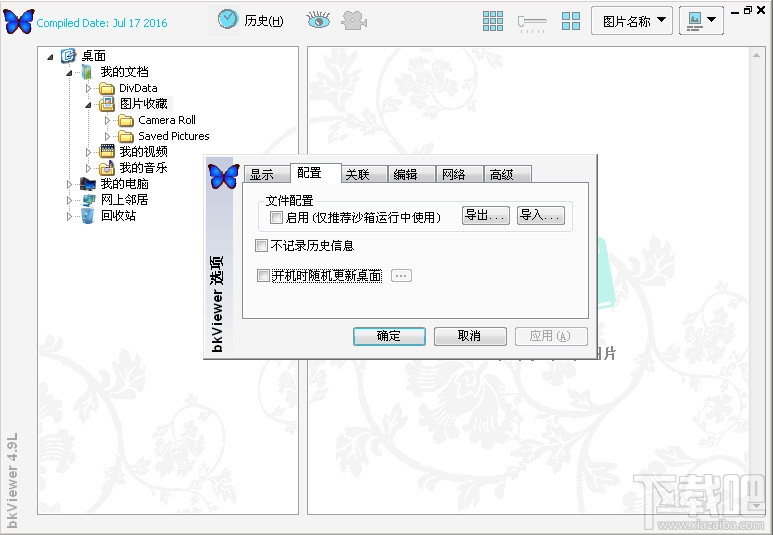Click the 回收站 recycle bin icon
Viewport: 773px width, 535px height.
tap(88, 216)
